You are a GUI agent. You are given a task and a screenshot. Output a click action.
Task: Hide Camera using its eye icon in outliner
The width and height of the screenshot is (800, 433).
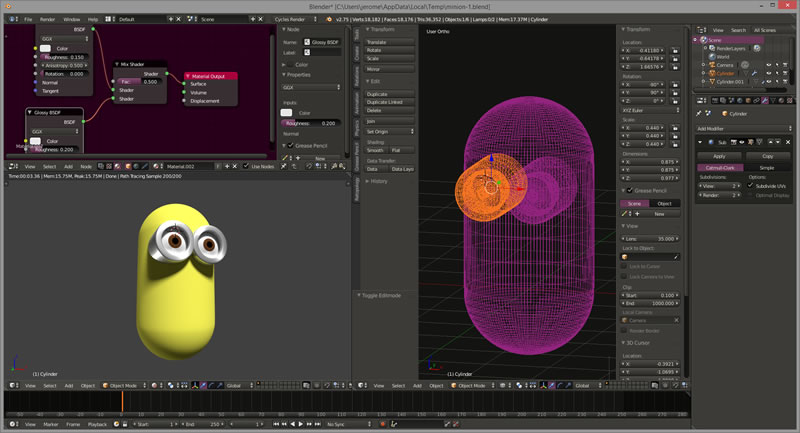pyautogui.click(x=769, y=65)
